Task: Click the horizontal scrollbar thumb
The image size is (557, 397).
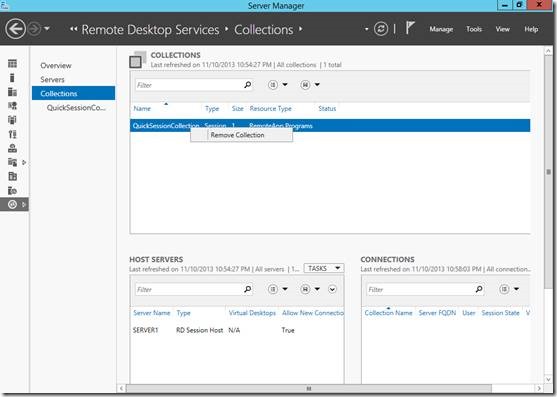Action: pos(309,388)
